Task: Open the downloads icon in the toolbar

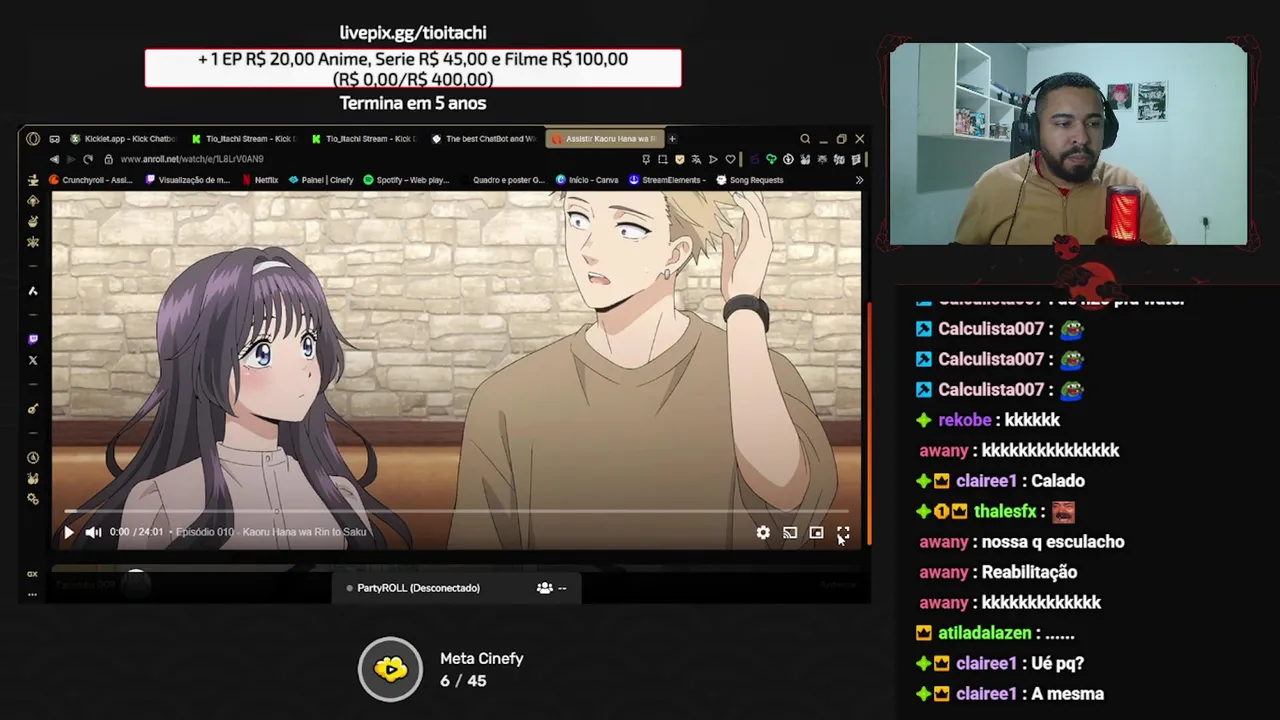Action: pos(788,159)
